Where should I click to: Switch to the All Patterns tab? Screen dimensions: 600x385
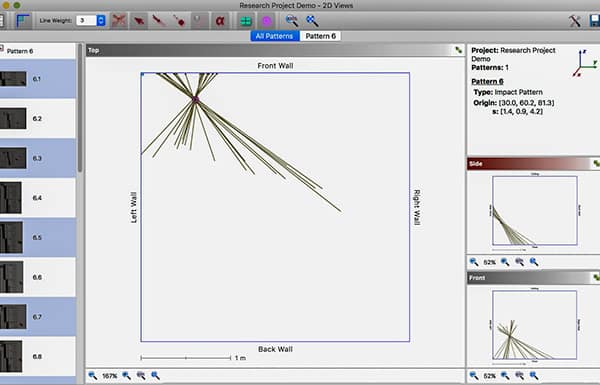[x=274, y=36]
